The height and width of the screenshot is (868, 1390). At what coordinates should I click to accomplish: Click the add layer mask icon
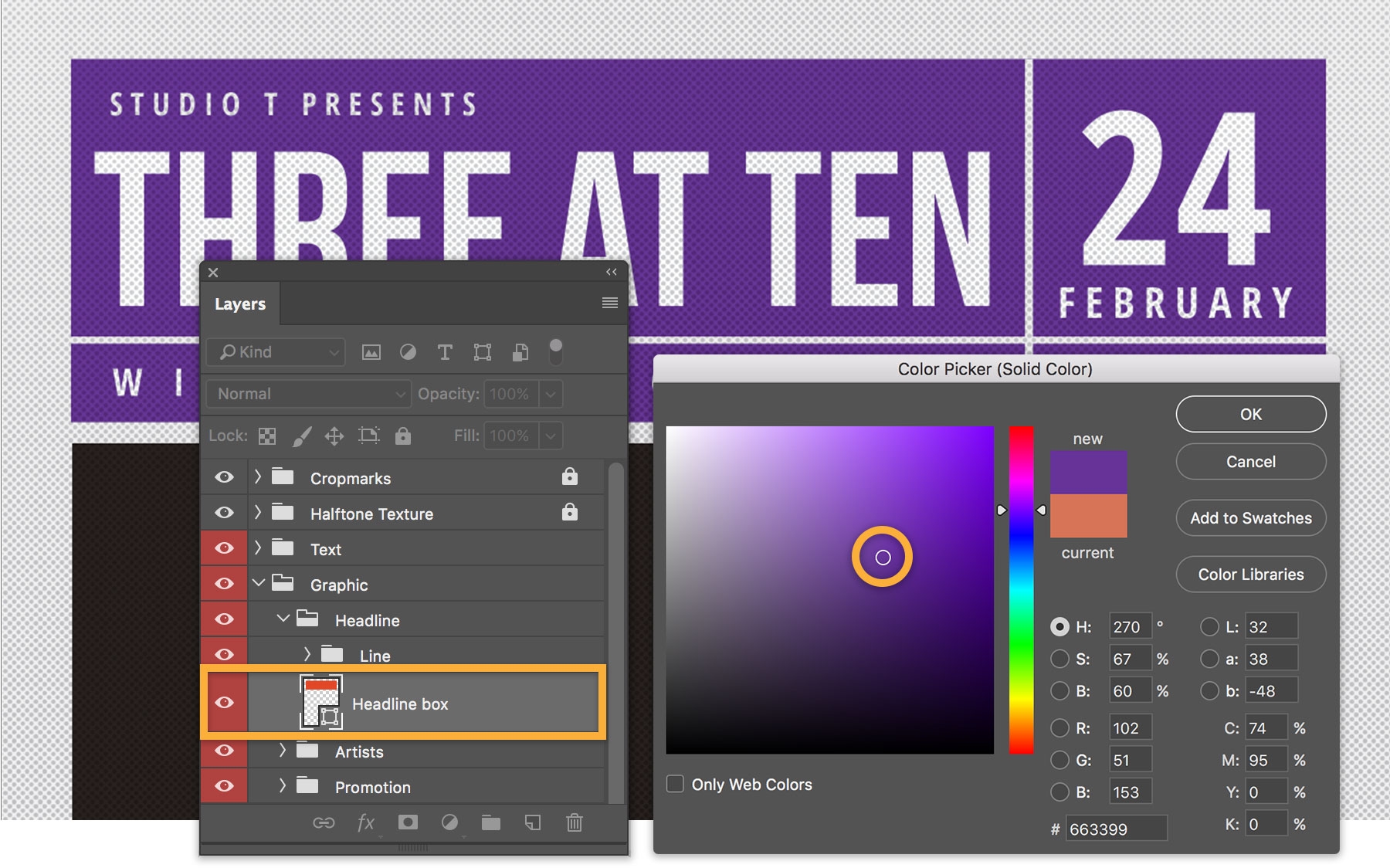coord(408,823)
